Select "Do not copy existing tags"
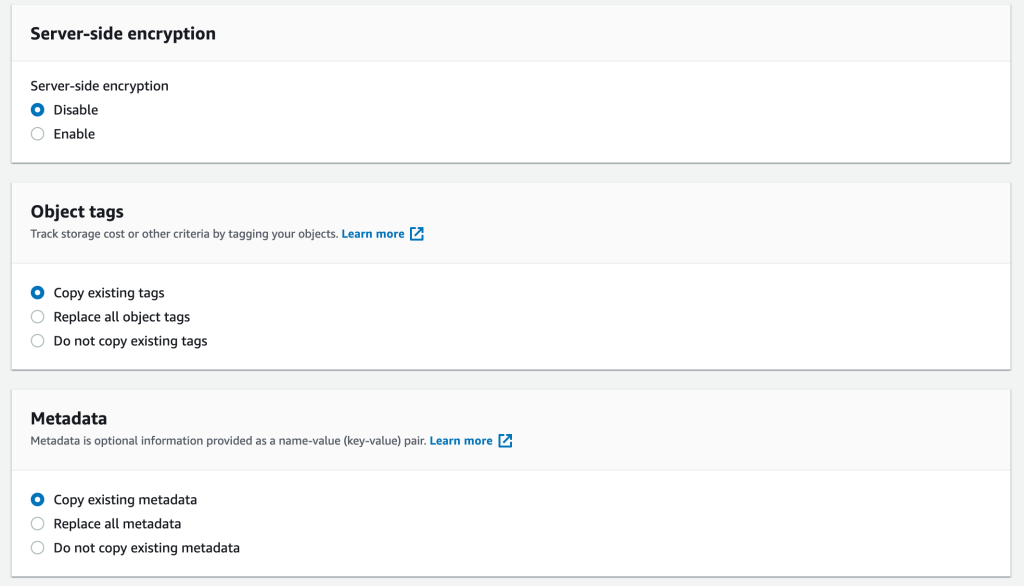The image size is (1024, 586). pyautogui.click(x=37, y=340)
